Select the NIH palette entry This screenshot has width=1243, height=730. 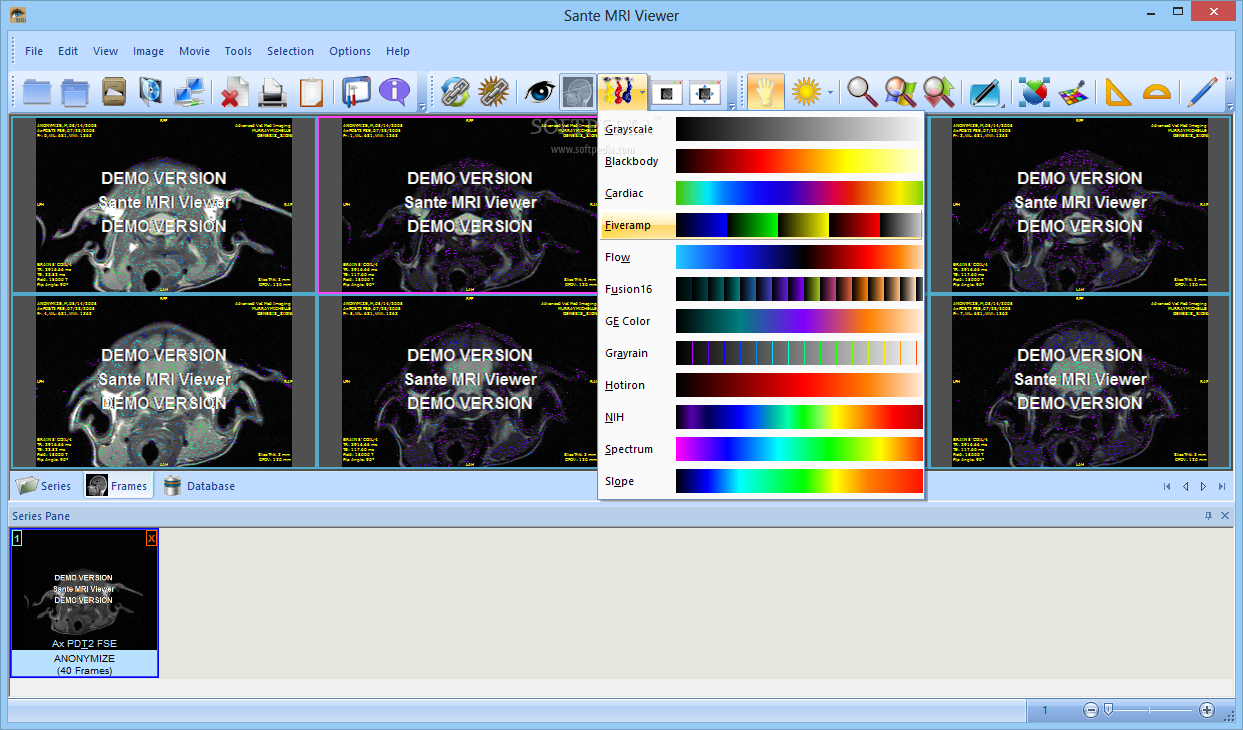tap(761, 417)
